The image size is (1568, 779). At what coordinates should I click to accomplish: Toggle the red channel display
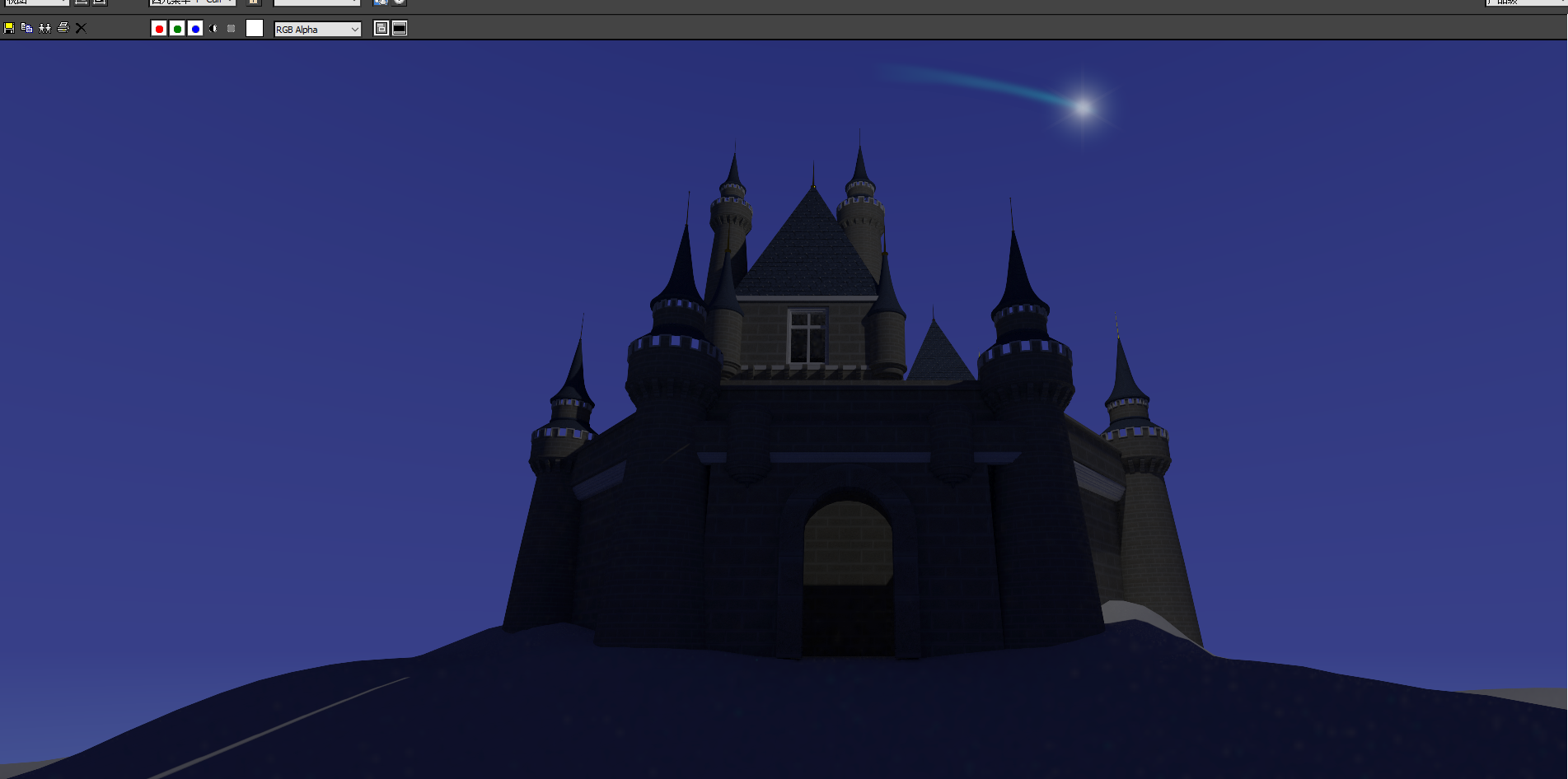[x=159, y=29]
